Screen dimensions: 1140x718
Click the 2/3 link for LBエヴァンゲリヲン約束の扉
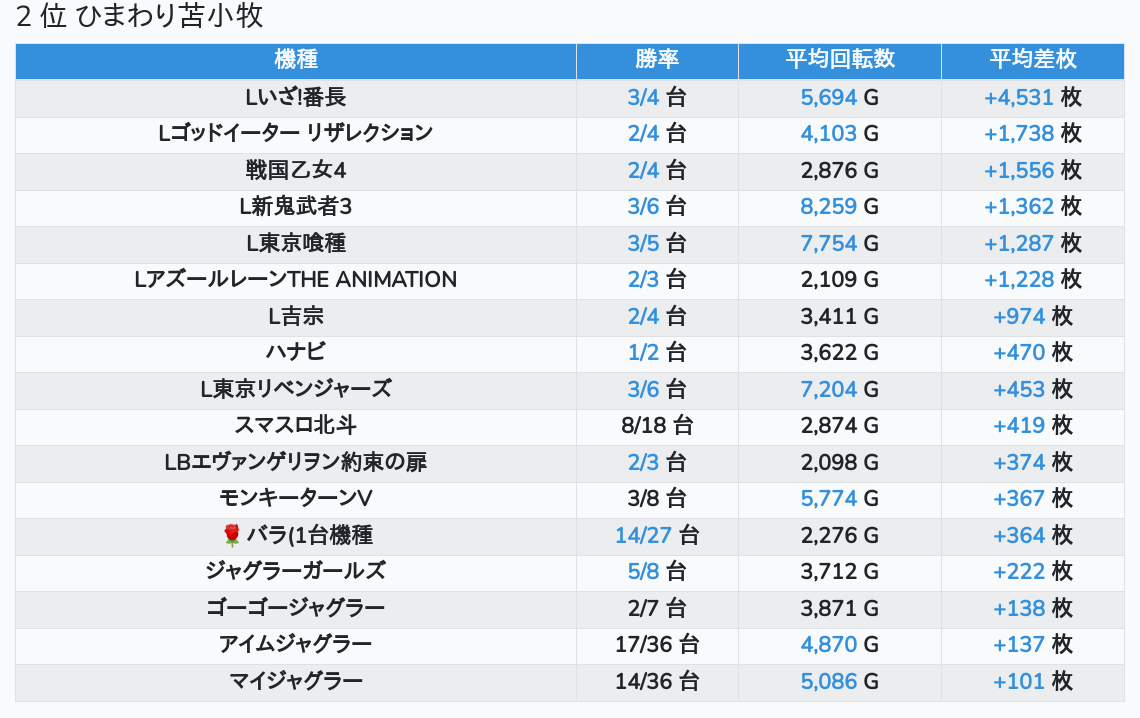[643, 462]
